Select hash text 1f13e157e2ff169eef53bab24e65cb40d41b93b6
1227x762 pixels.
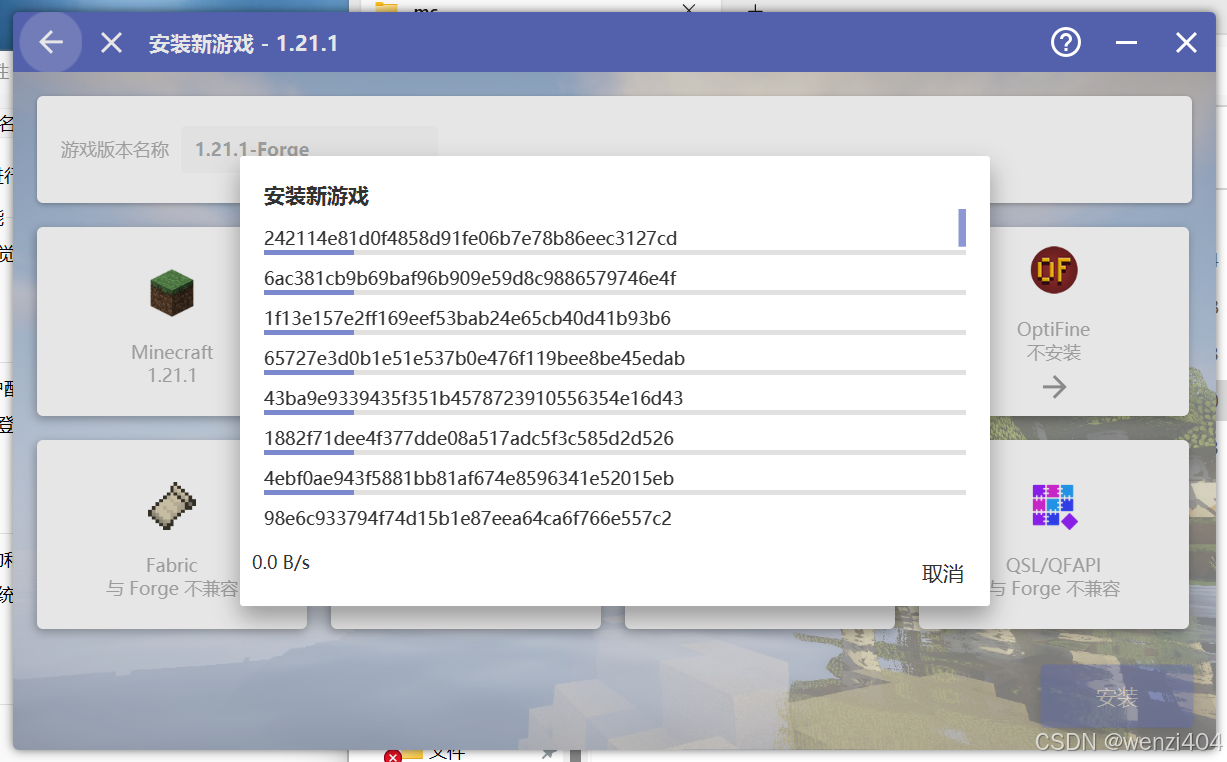coord(467,318)
